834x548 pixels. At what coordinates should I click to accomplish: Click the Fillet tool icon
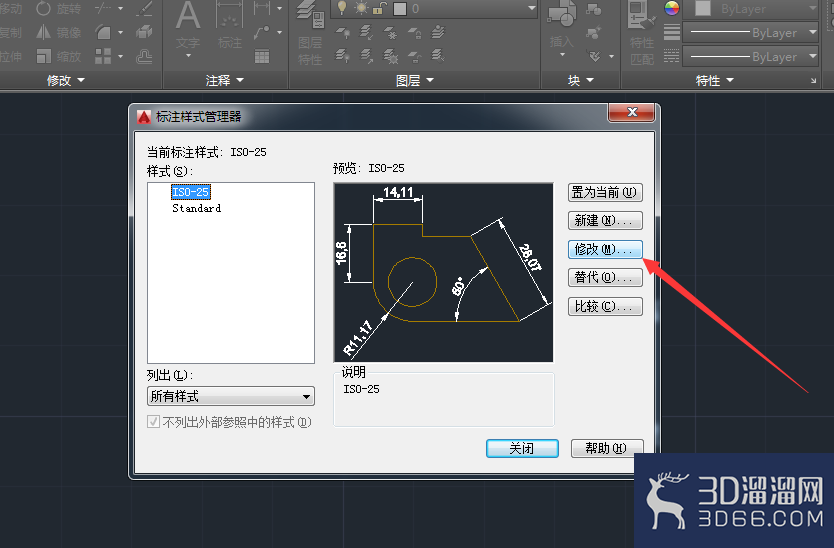[x=103, y=32]
